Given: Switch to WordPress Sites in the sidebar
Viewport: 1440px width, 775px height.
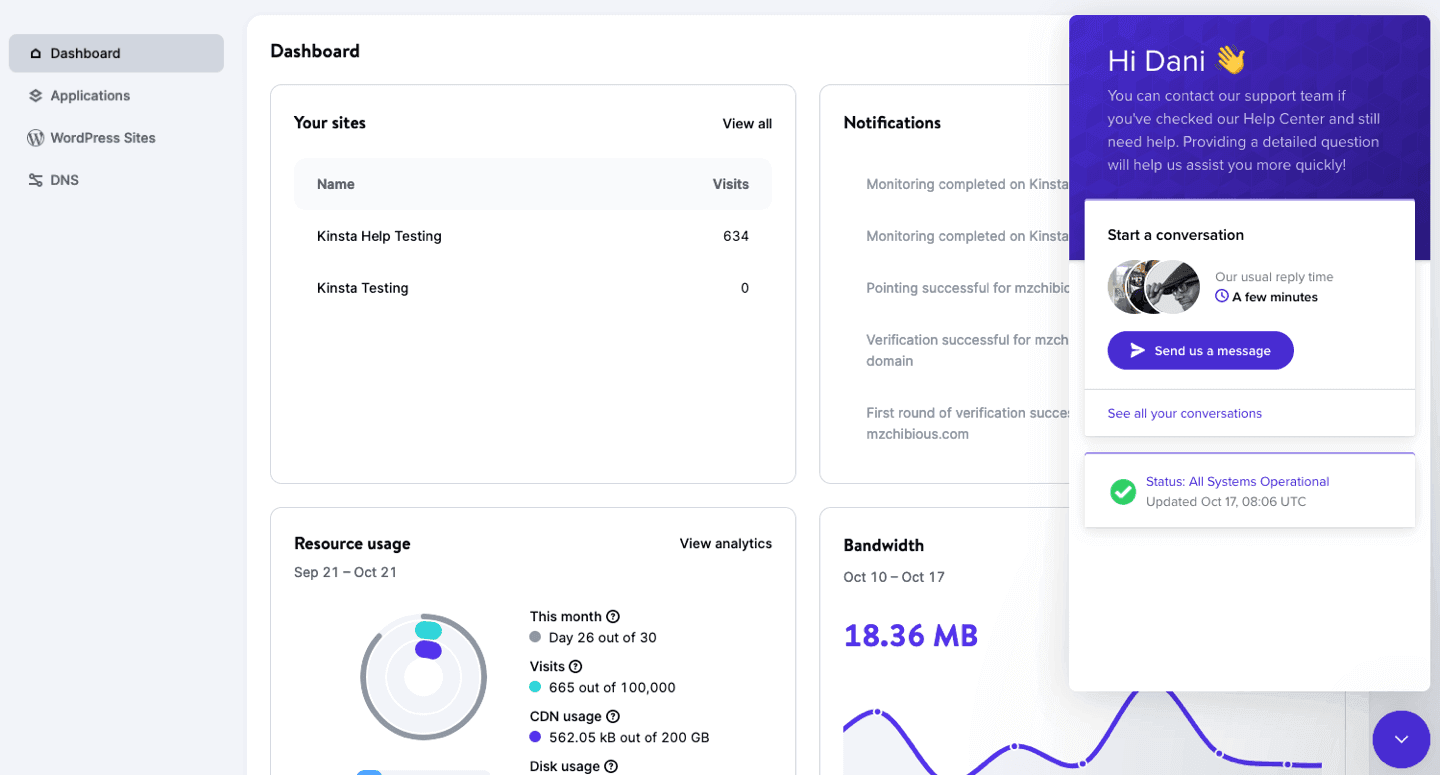Looking at the screenshot, I should (x=103, y=137).
